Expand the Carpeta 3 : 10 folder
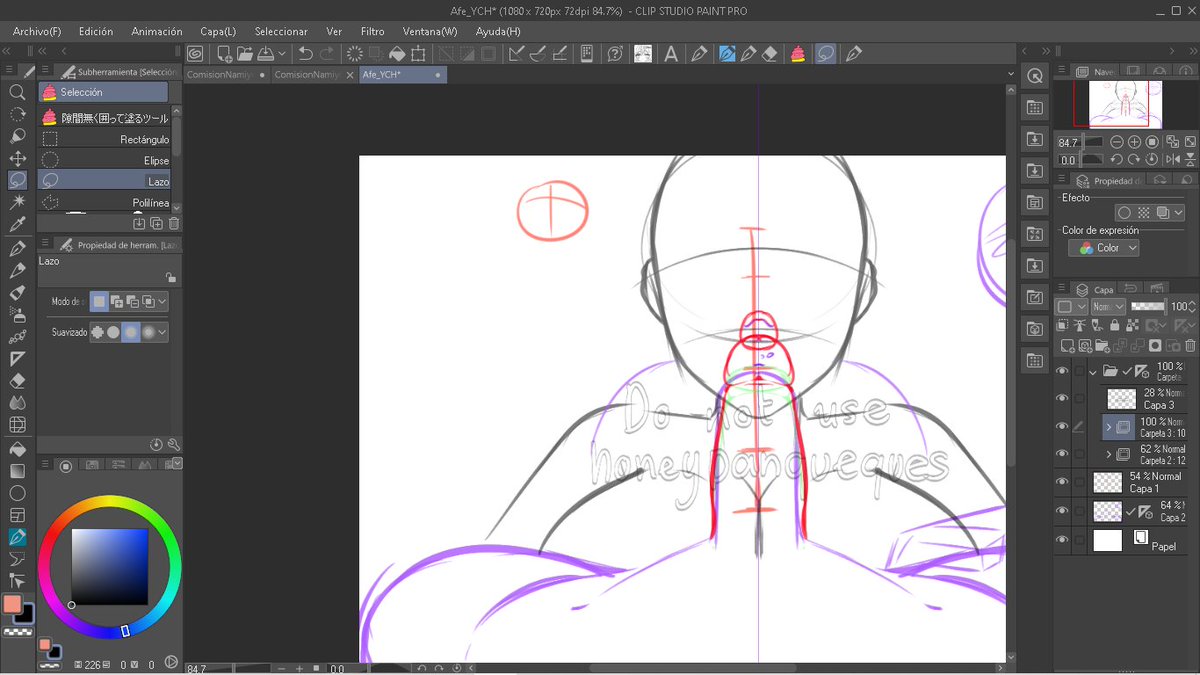The height and width of the screenshot is (675, 1200). click(1108, 427)
